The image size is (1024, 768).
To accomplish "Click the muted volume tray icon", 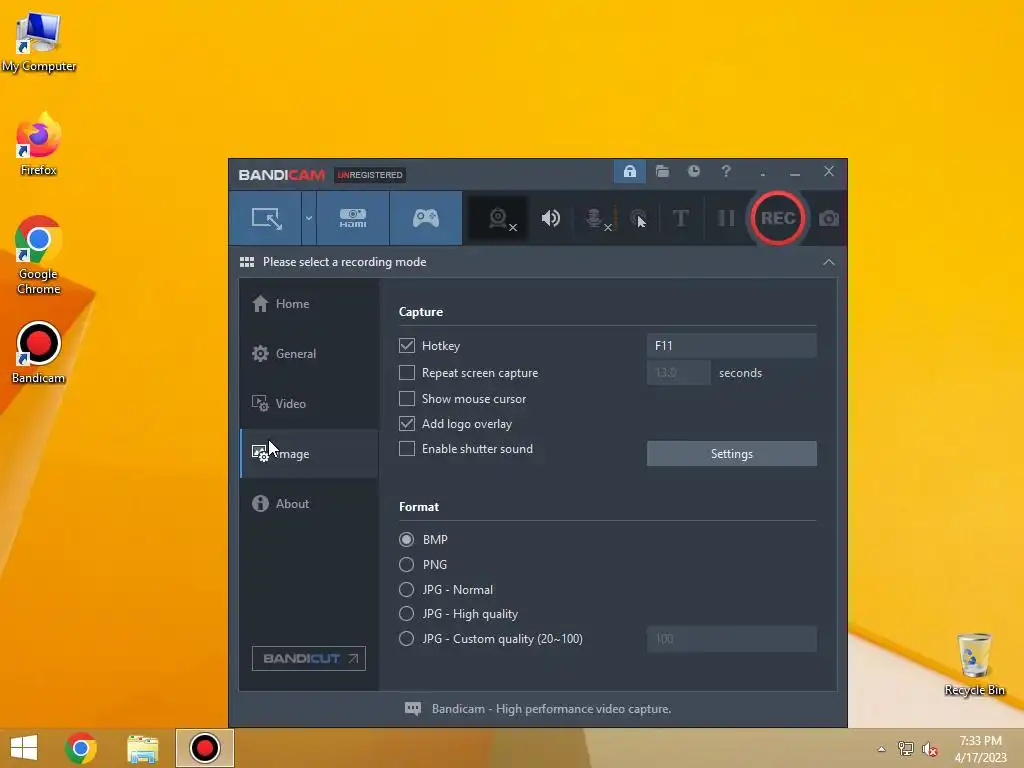I will coord(930,749).
